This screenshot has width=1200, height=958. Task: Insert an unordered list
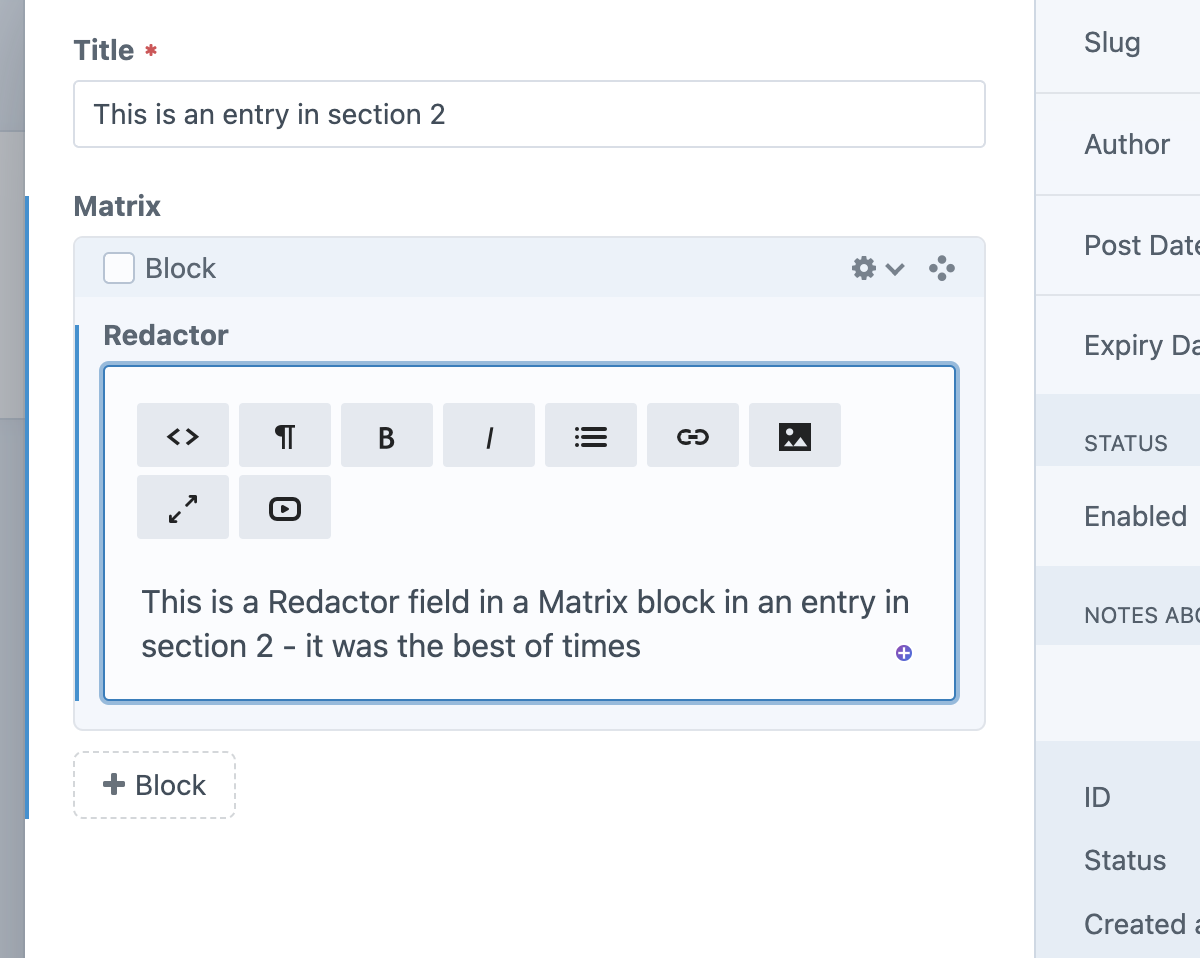(x=591, y=435)
